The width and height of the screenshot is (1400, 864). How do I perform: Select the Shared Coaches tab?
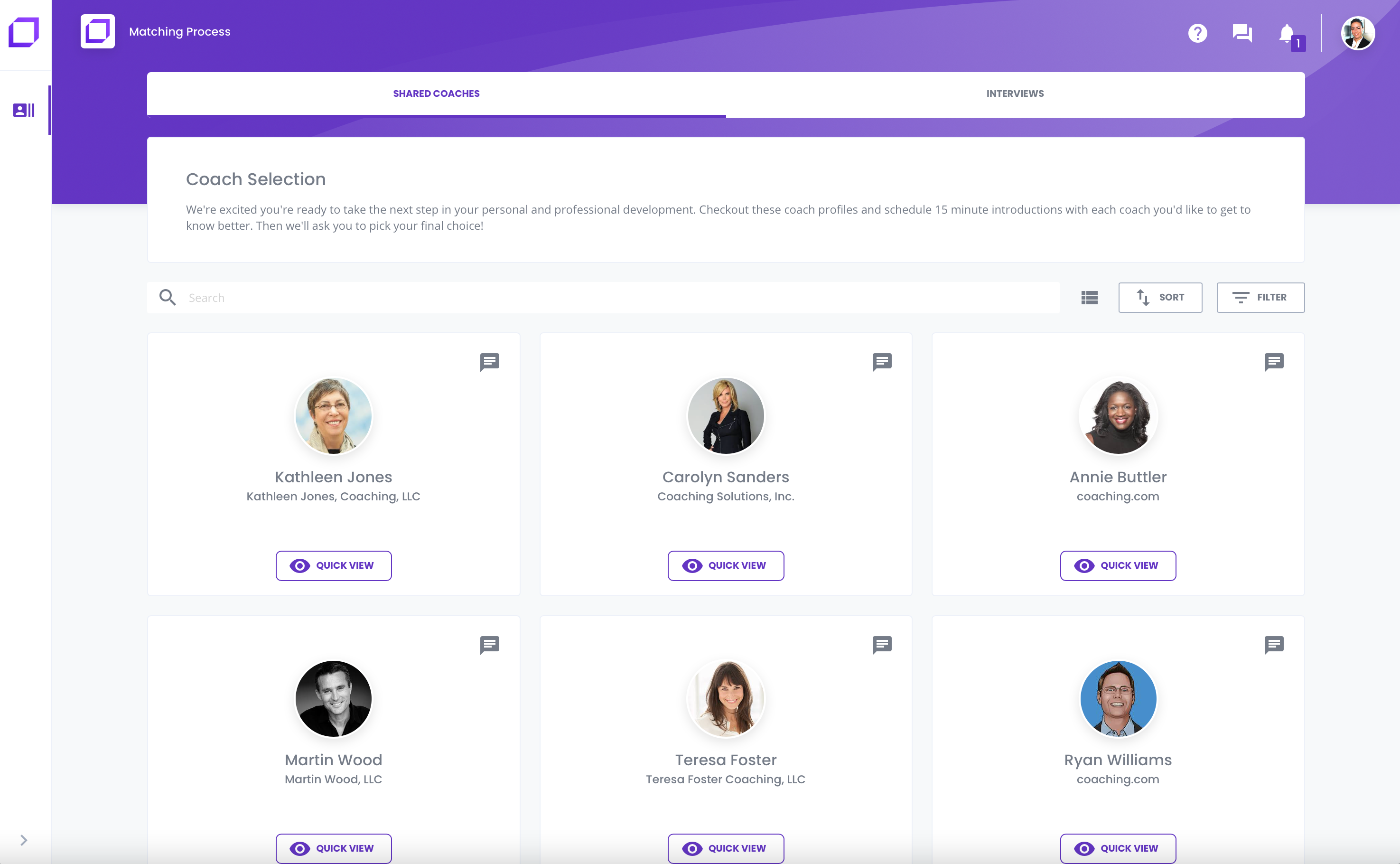(x=437, y=94)
